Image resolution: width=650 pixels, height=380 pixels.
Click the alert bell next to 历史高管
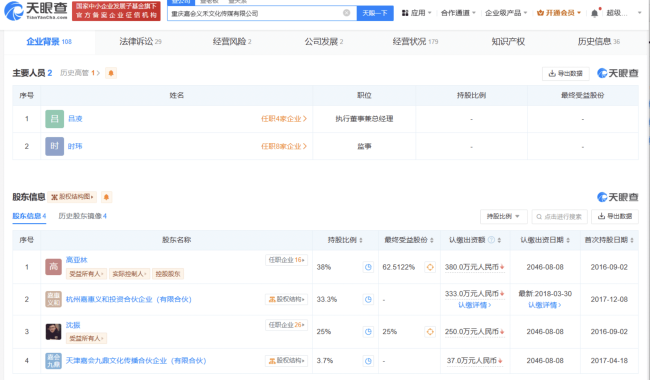(111, 73)
